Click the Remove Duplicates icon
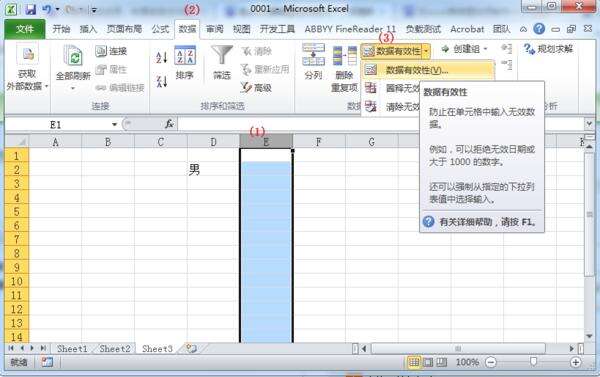 tap(344, 56)
